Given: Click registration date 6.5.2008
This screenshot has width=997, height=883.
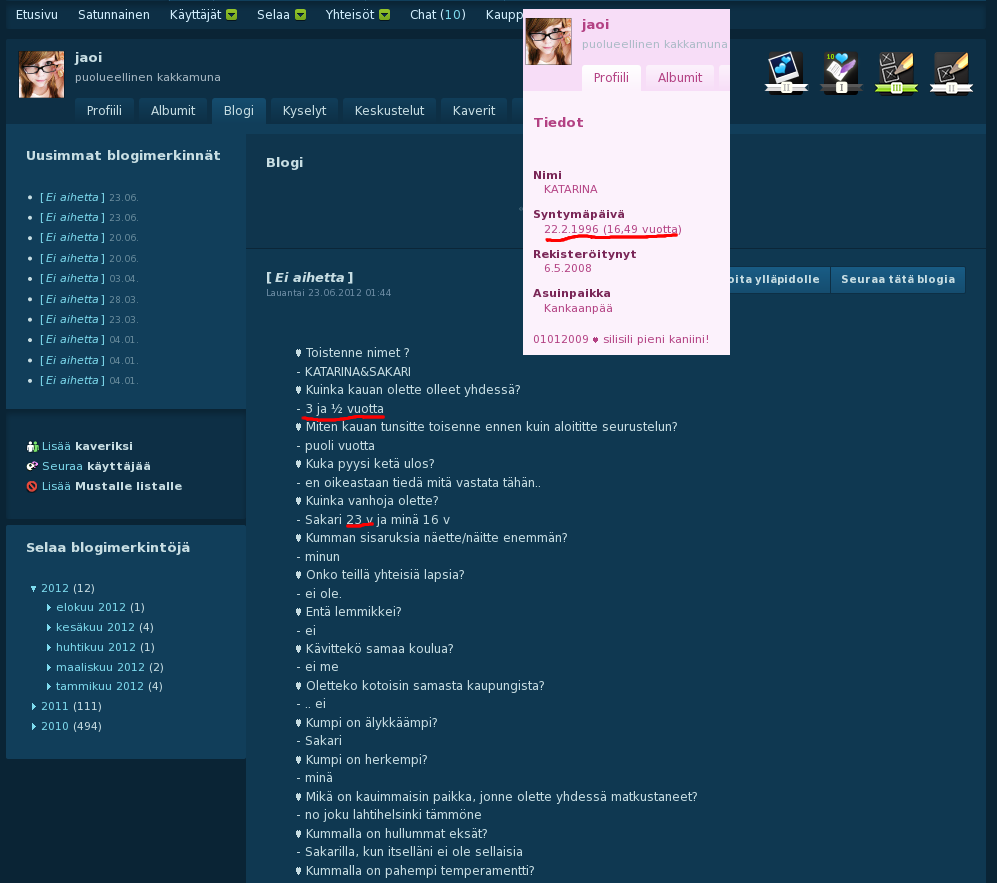Looking at the screenshot, I should tap(568, 268).
